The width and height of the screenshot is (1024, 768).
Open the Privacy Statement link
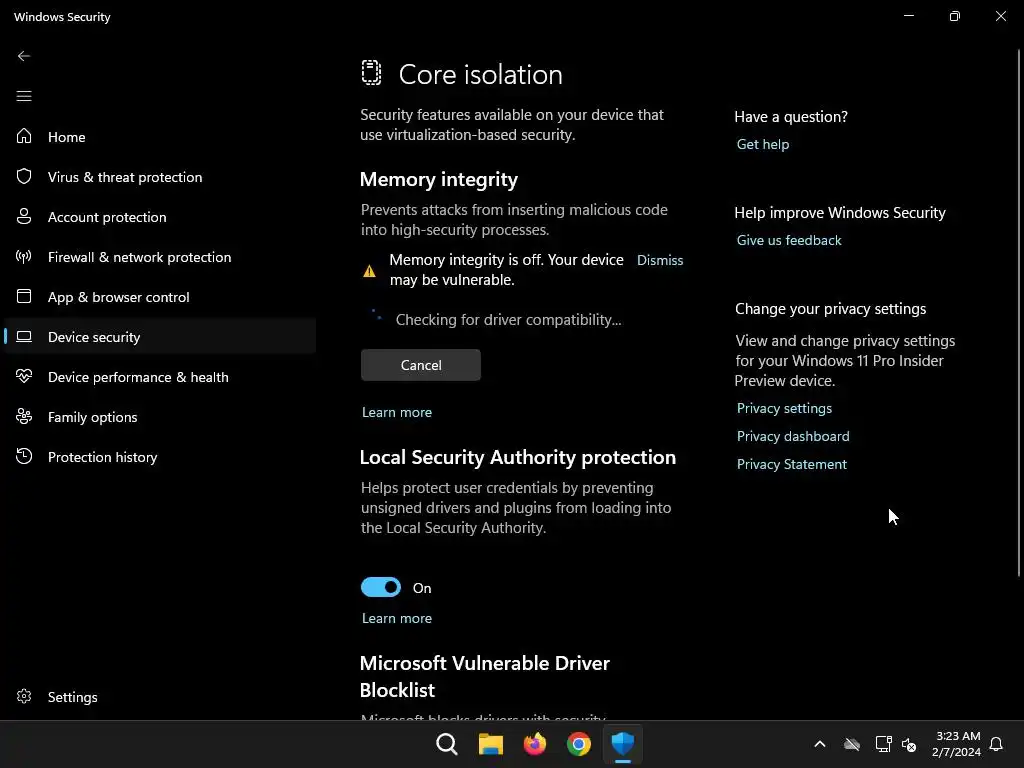coord(792,464)
